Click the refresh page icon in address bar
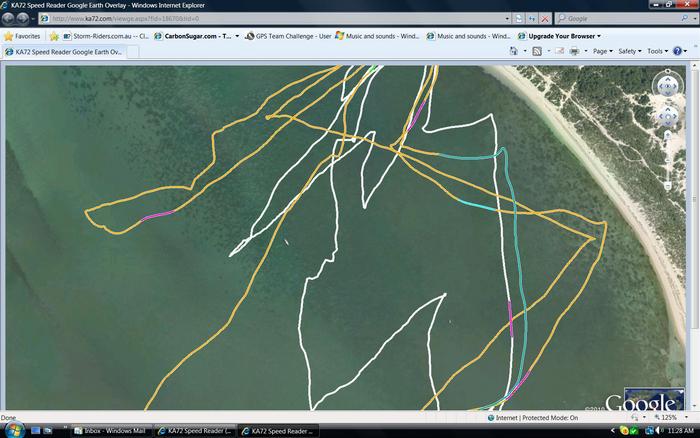This screenshot has height=438, width=700. (x=531, y=18)
